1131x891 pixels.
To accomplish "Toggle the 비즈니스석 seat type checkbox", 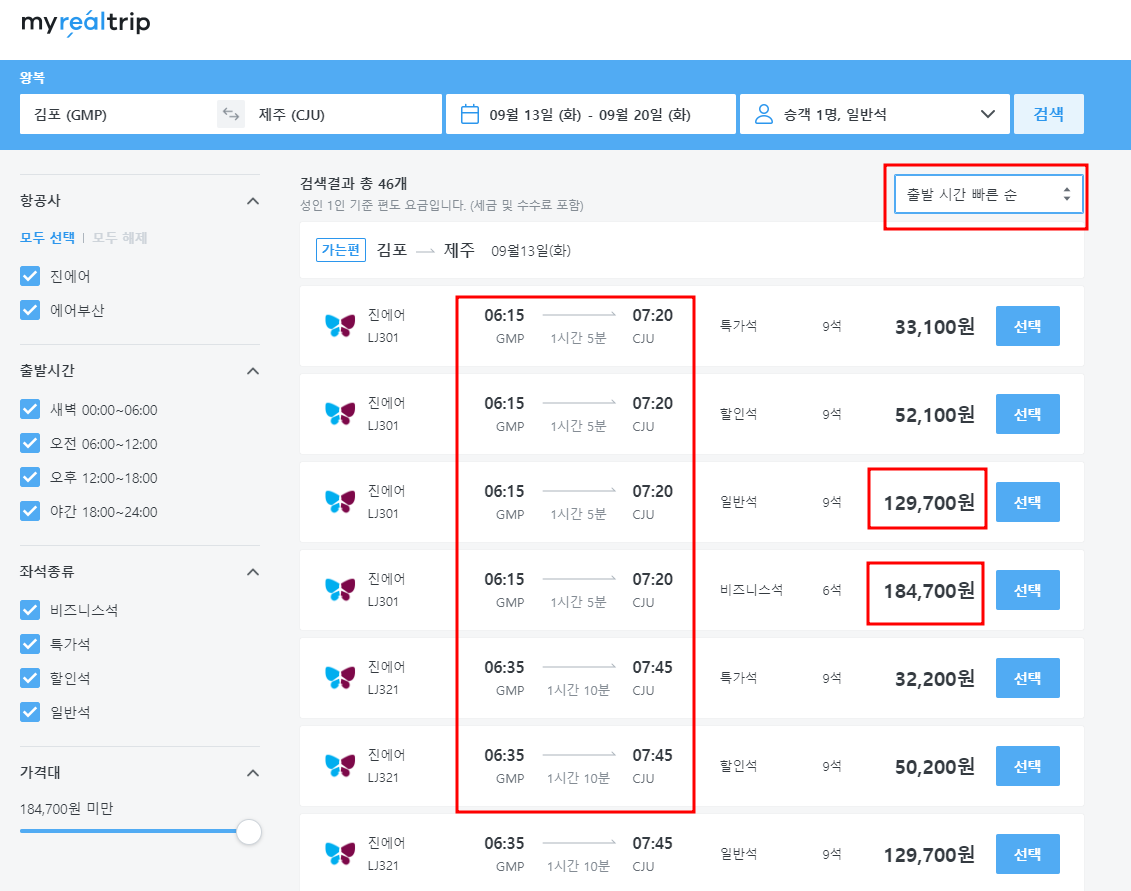I will (x=30, y=610).
